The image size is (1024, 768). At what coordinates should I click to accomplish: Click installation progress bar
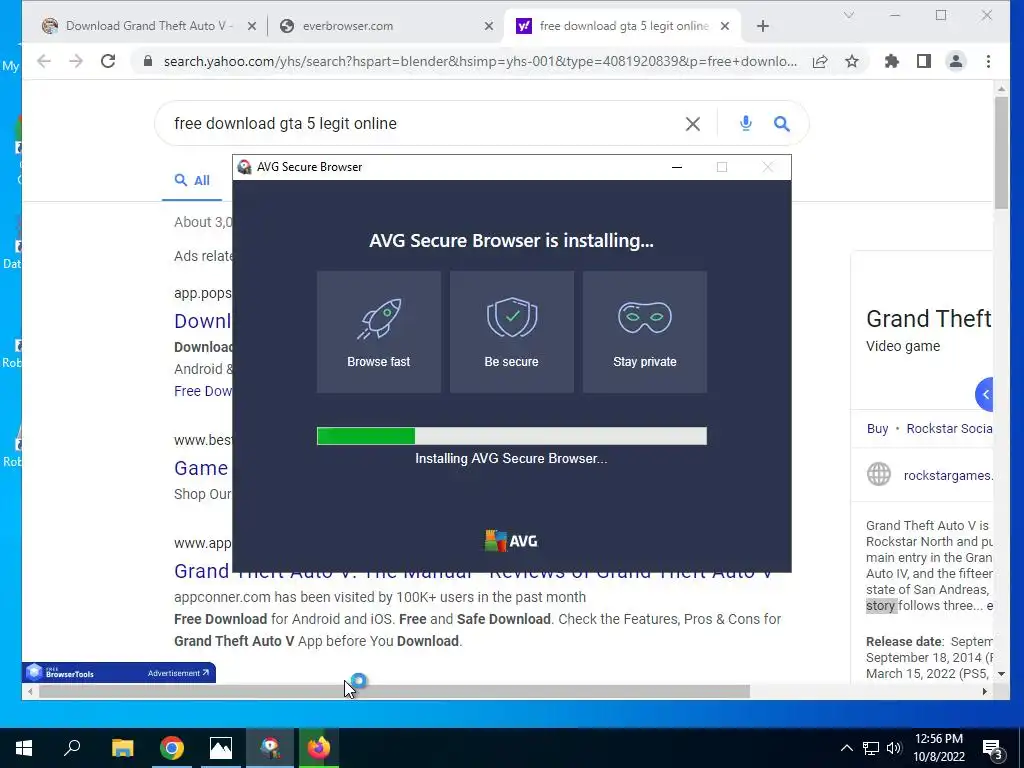(511, 436)
